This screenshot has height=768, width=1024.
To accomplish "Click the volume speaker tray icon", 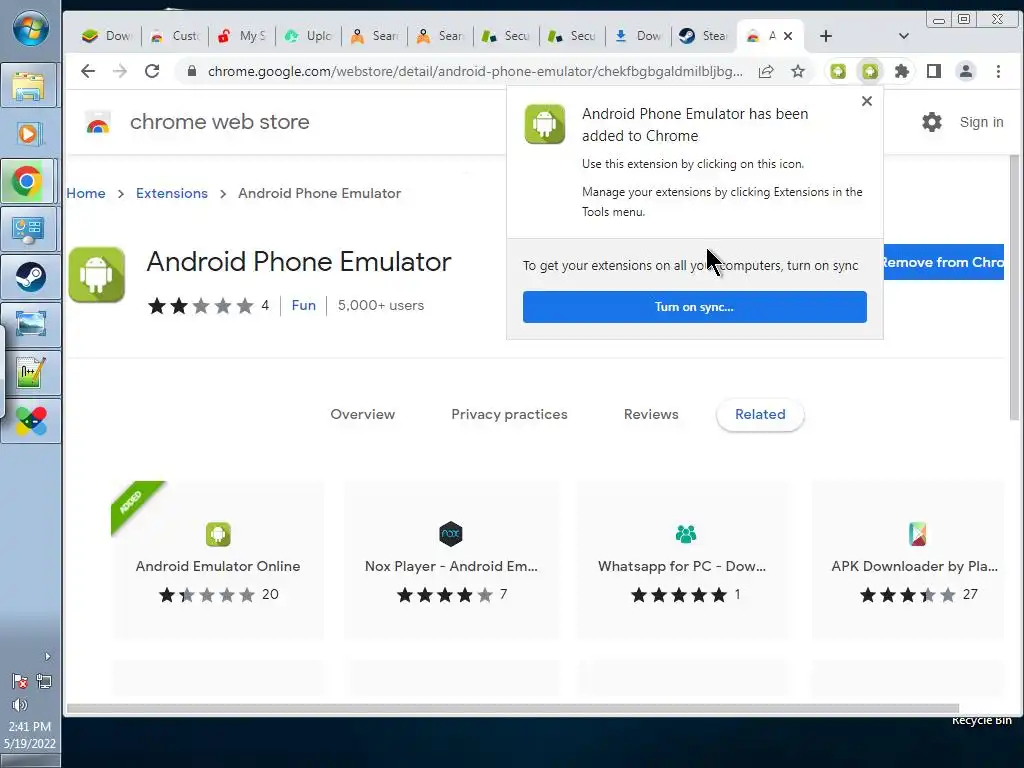I will coord(20,705).
